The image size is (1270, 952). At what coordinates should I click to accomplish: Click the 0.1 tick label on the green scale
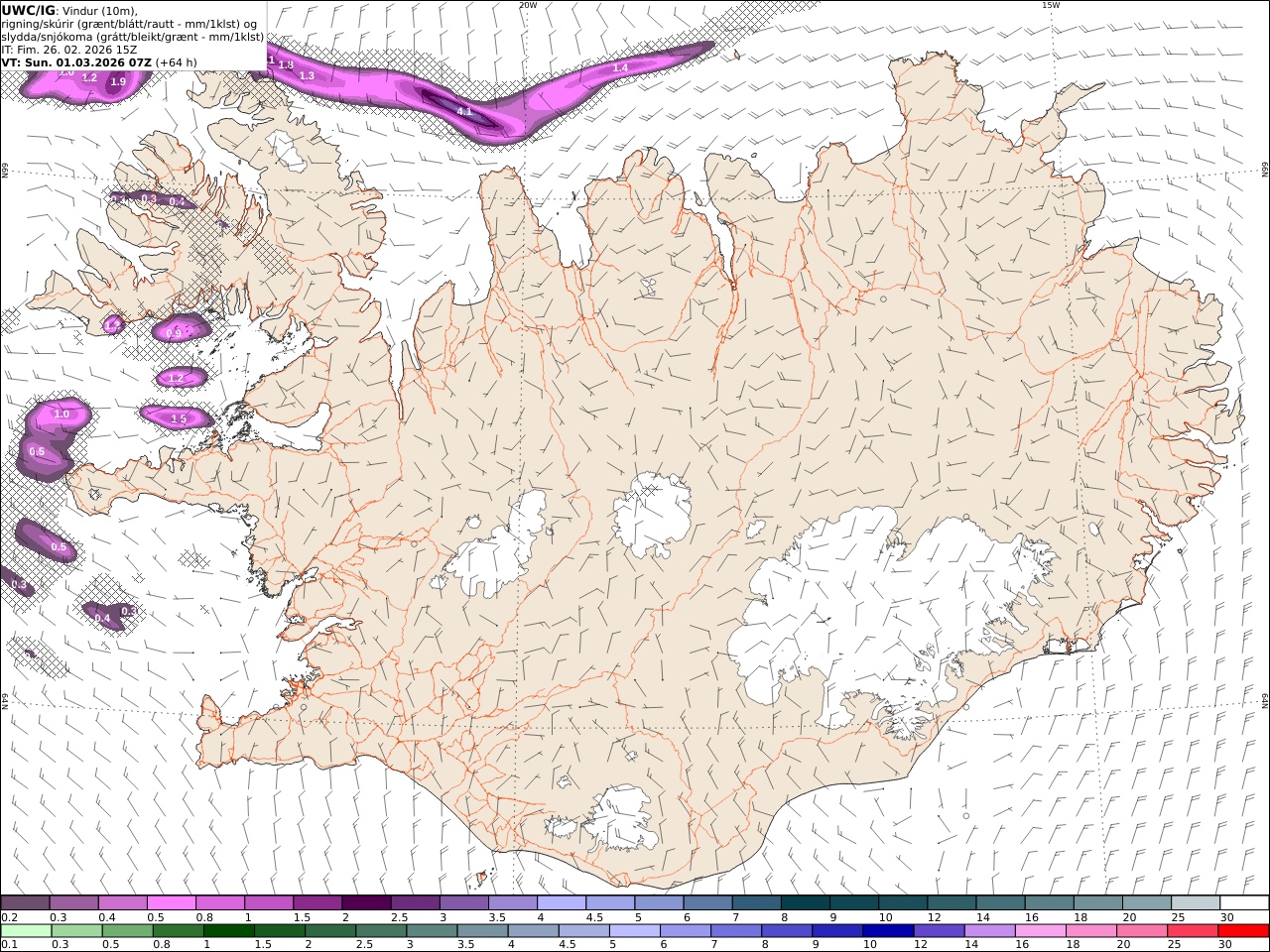8,944
